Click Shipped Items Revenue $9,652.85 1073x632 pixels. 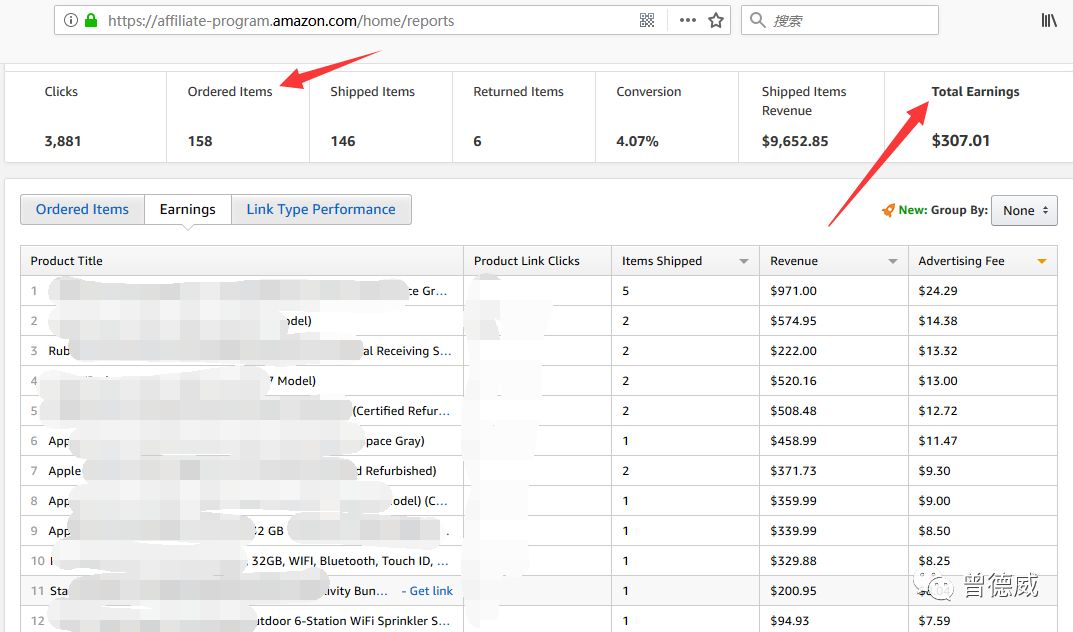pyautogui.click(x=794, y=141)
